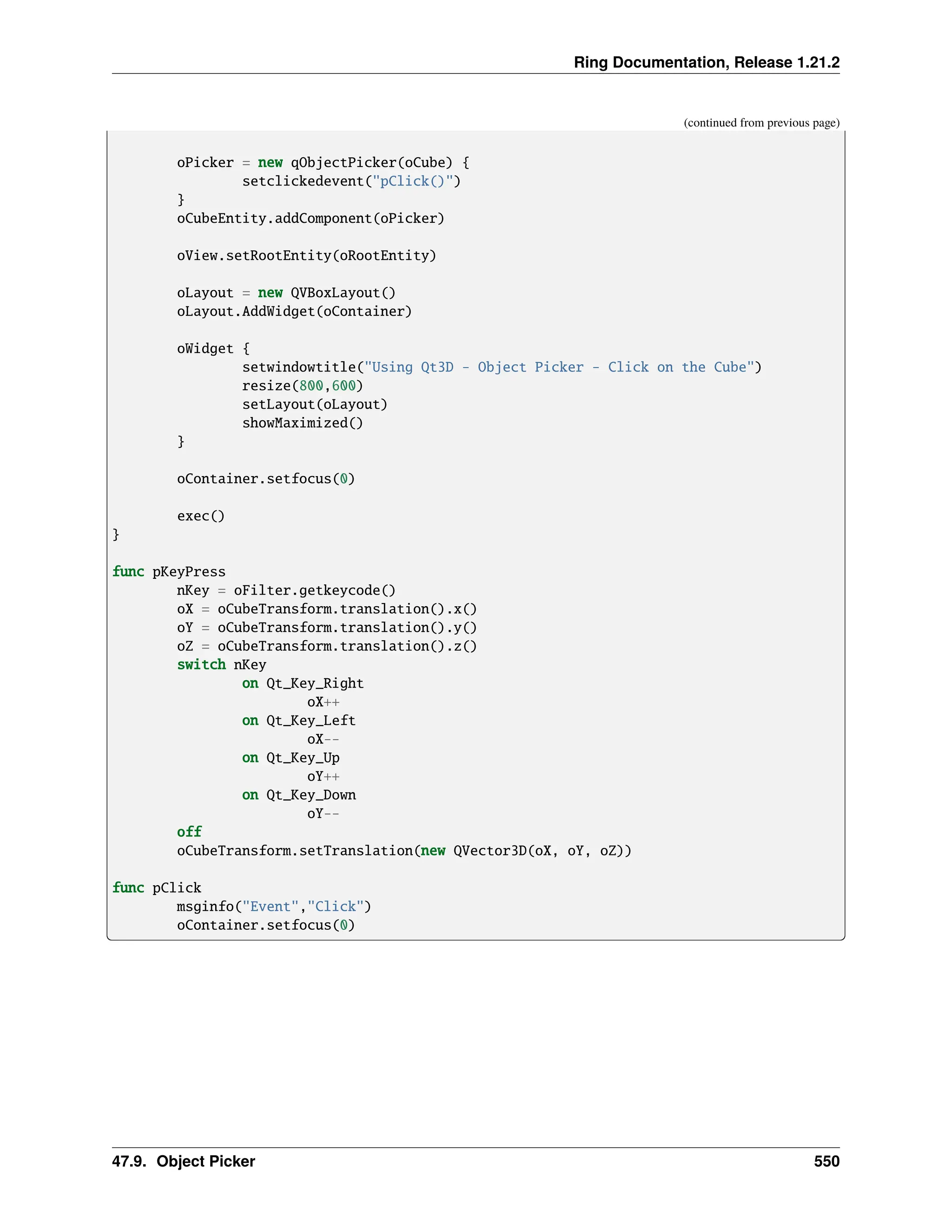Click the 'msginfo("Event","Click")' line
Viewport: 952px width, 1232px height.
273,907
